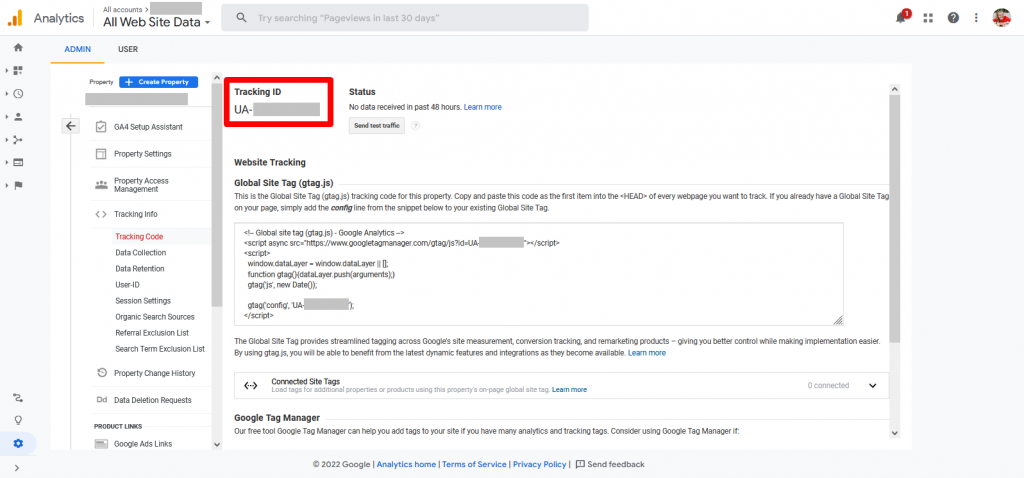
Task: Click the back arrow button in Property column
Action: coord(71,126)
